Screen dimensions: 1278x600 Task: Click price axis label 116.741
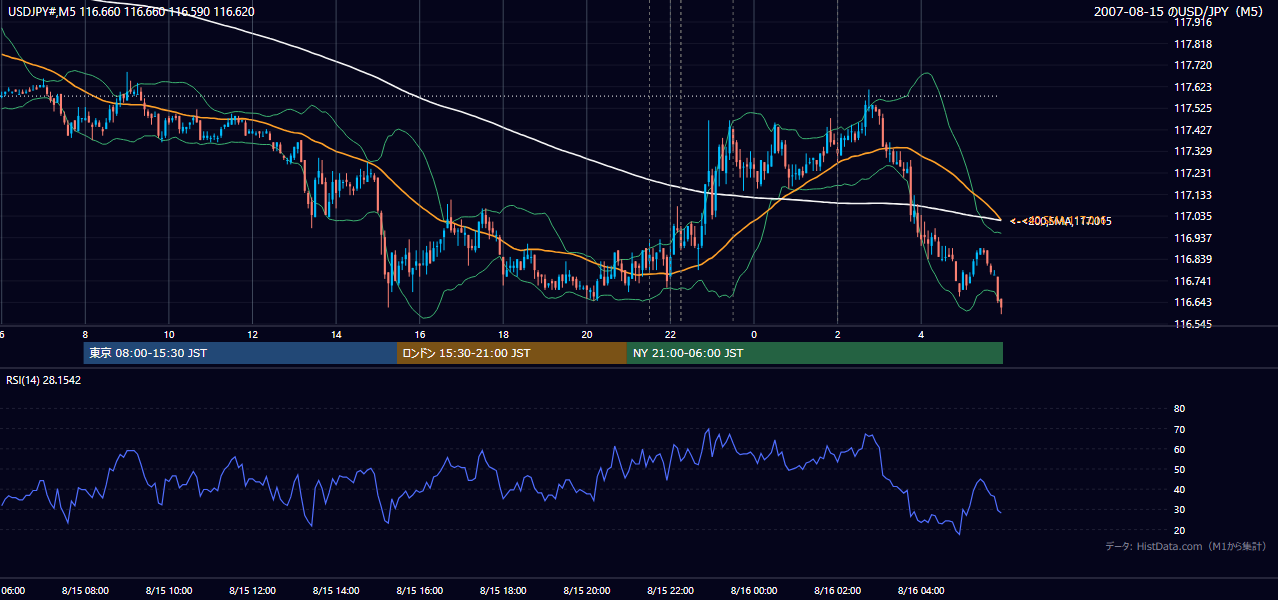click(x=1193, y=281)
